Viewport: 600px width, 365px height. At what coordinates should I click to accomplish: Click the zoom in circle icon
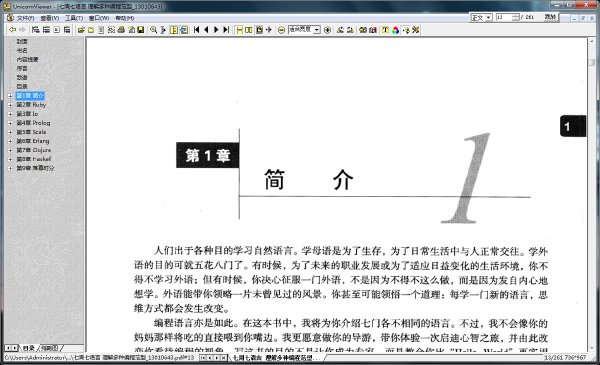tap(328, 30)
